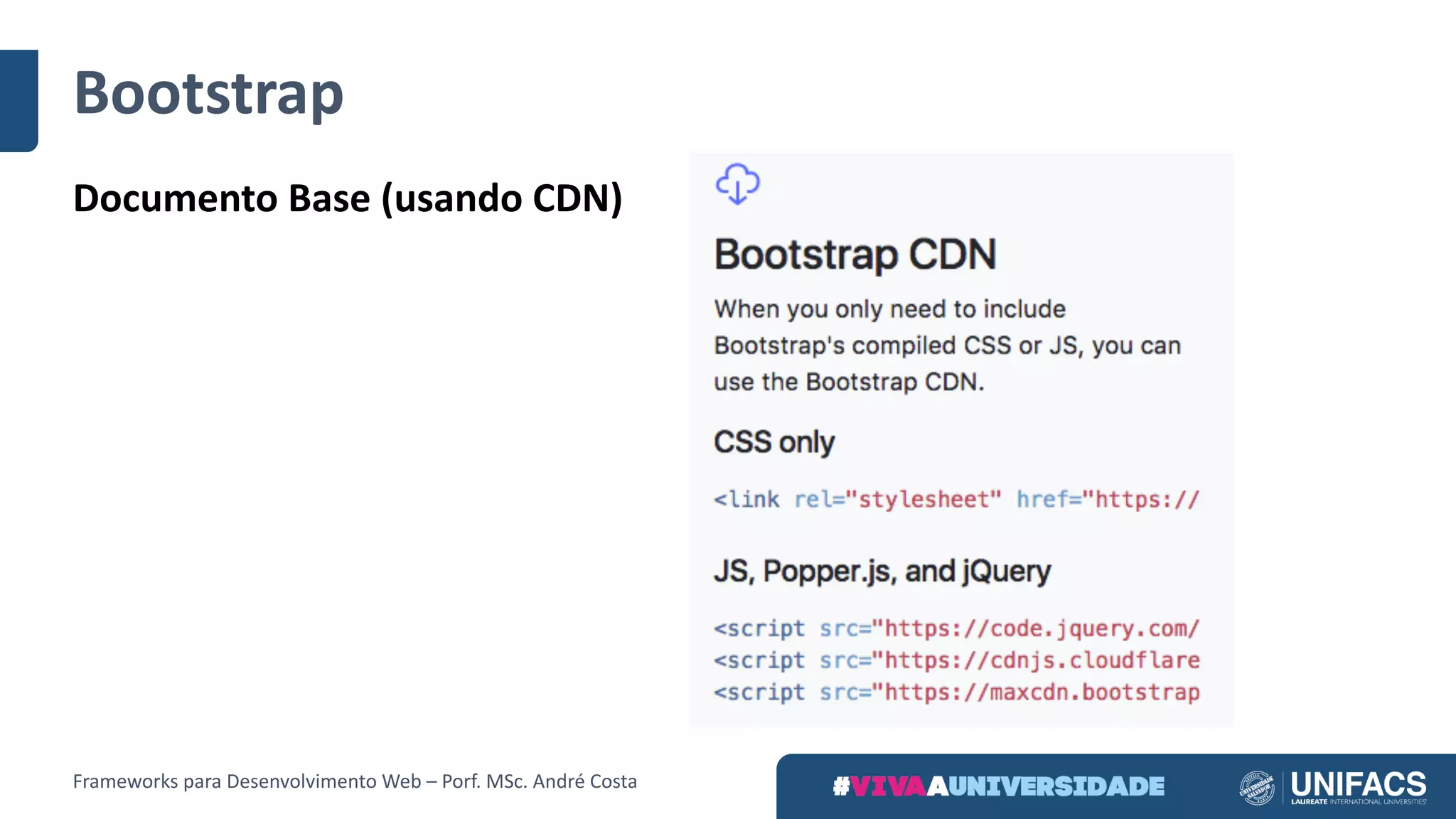The width and height of the screenshot is (1456, 819).
Task: Click the Bootstrap CDN screenshot image
Action: pyautogui.click(x=960, y=440)
